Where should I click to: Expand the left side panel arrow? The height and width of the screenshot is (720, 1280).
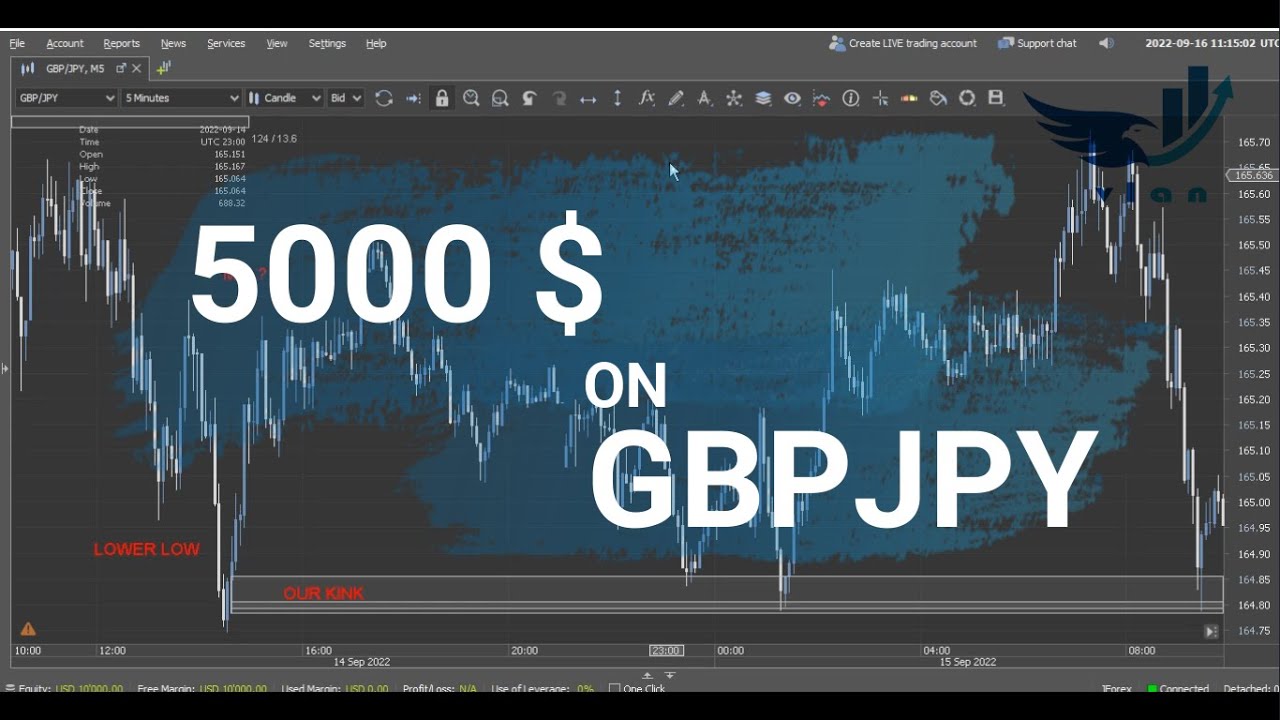tap(5, 369)
